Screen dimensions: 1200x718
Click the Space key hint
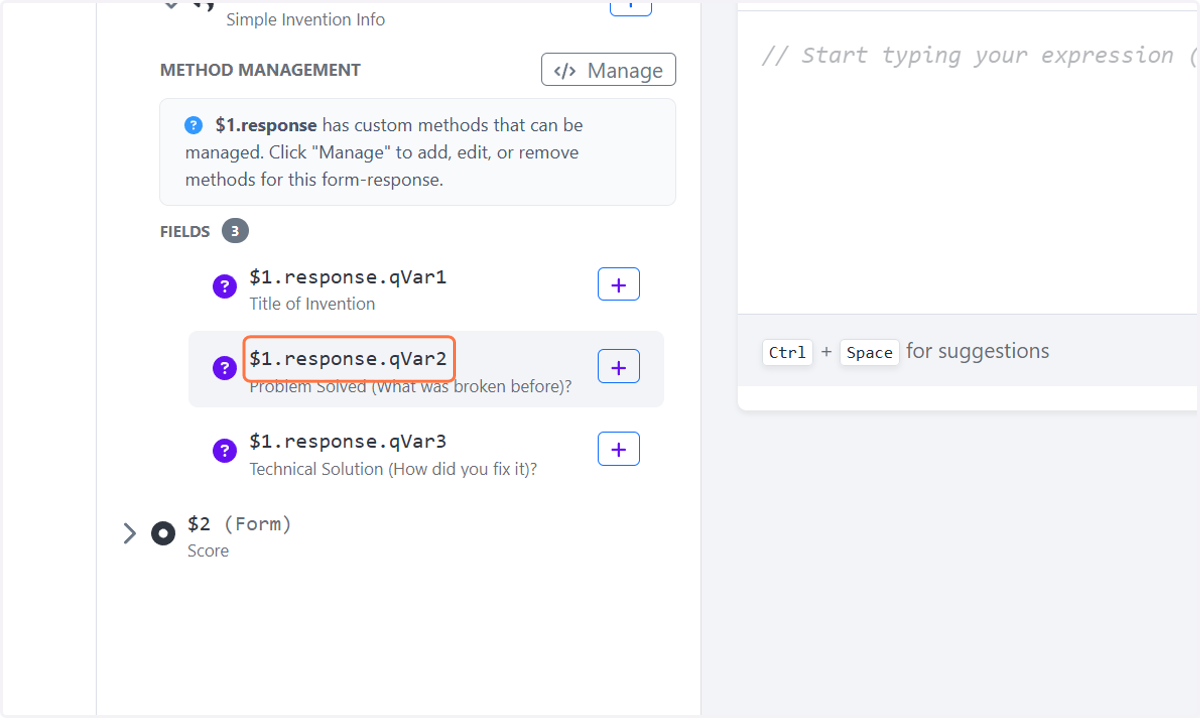click(x=869, y=352)
